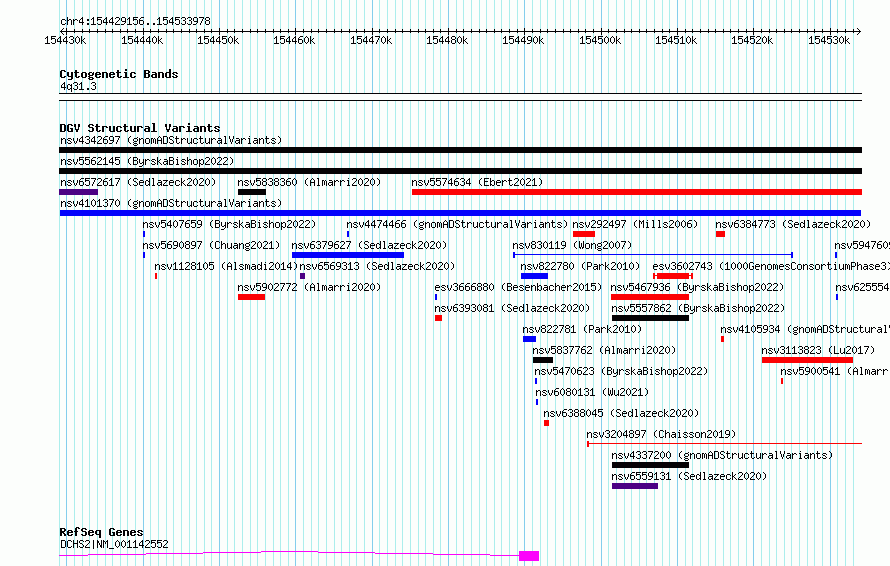Click the RefSeq Genes track title

pos(101,533)
